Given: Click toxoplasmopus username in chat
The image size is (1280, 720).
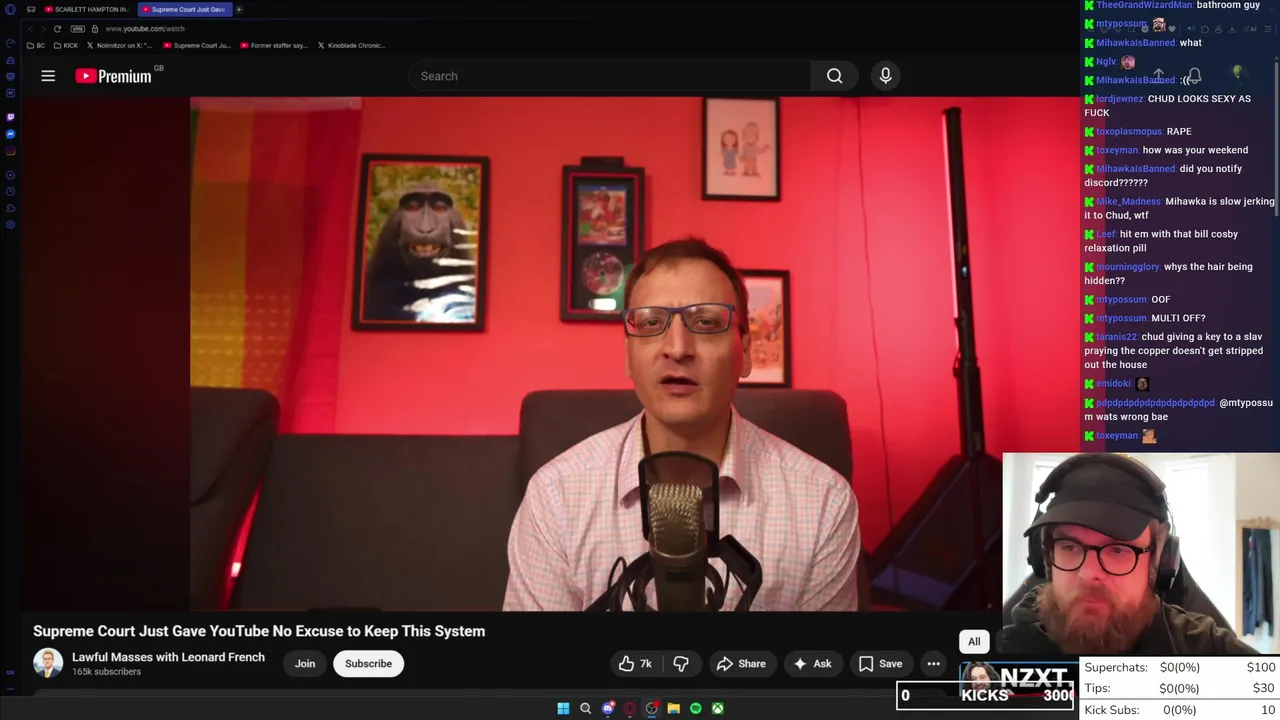Looking at the screenshot, I should (1129, 131).
